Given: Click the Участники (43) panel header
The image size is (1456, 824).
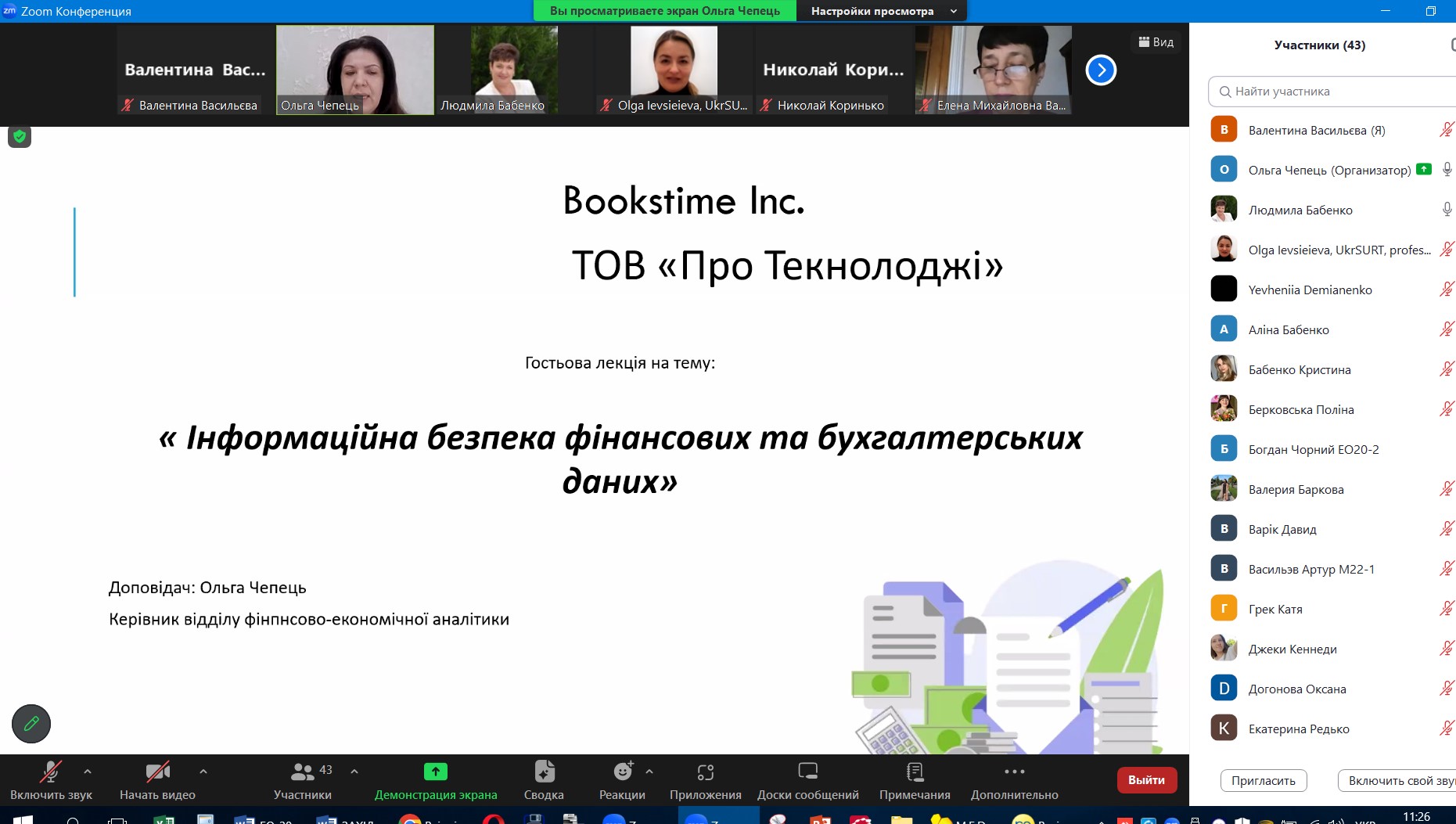Looking at the screenshot, I should coord(1320,45).
